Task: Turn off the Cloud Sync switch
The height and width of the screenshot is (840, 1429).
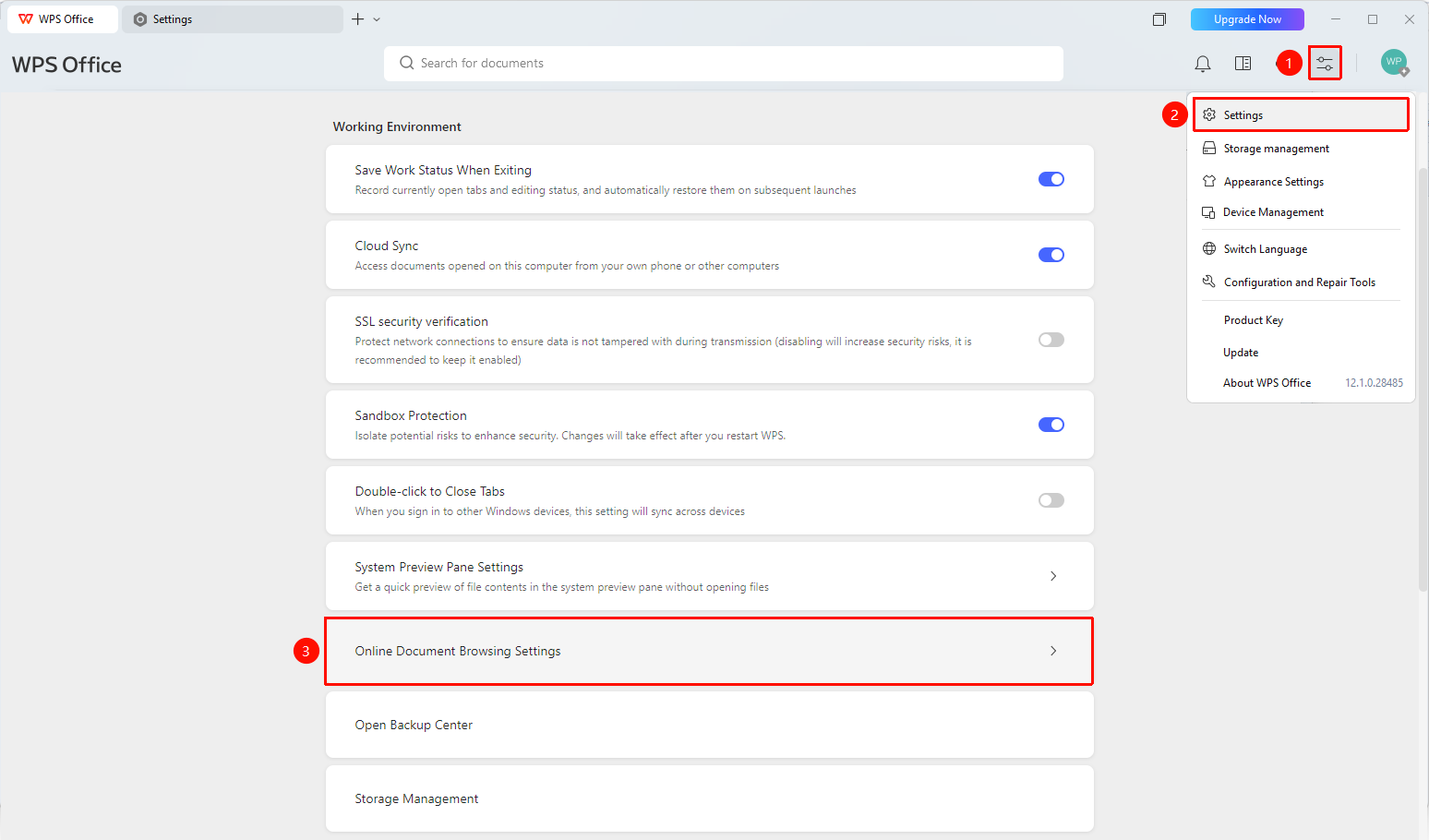Action: pyautogui.click(x=1051, y=255)
